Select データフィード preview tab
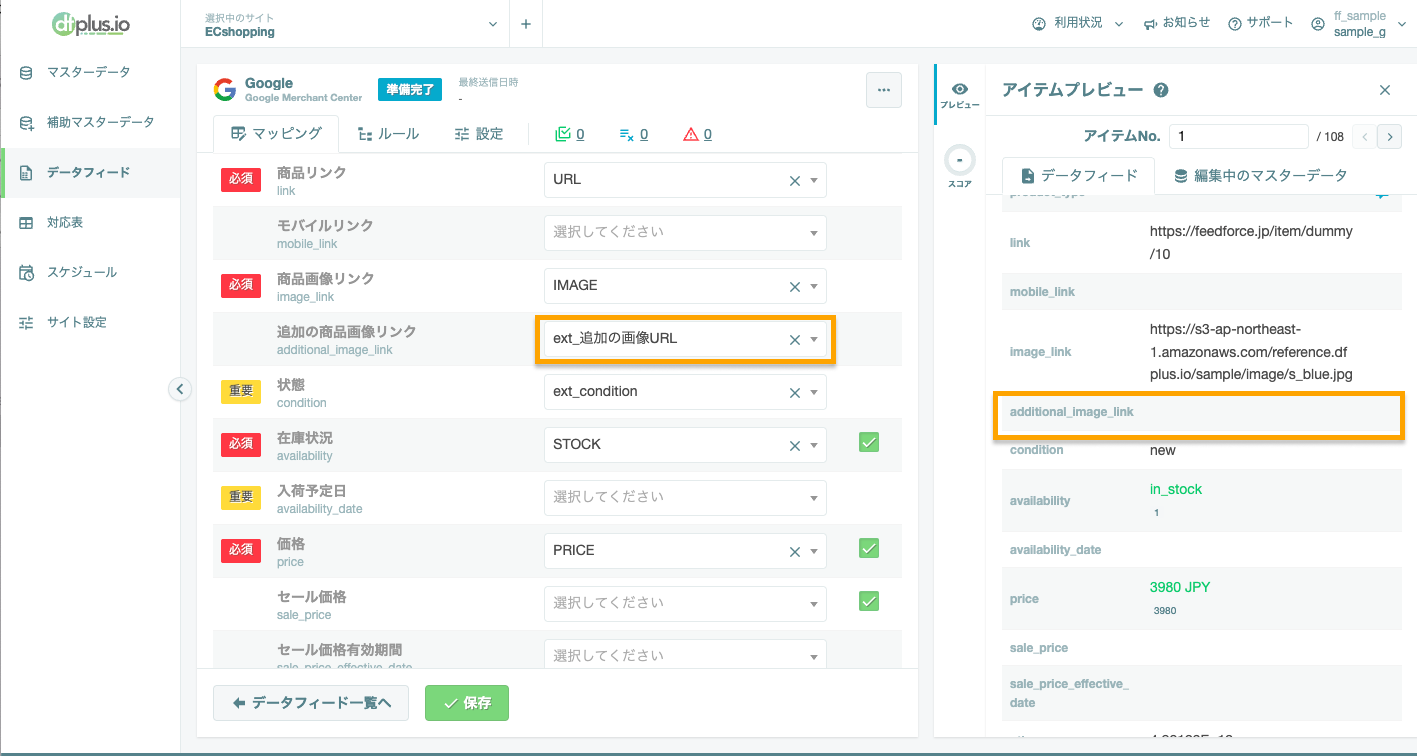This screenshot has height=756, width=1417. click(x=1079, y=175)
